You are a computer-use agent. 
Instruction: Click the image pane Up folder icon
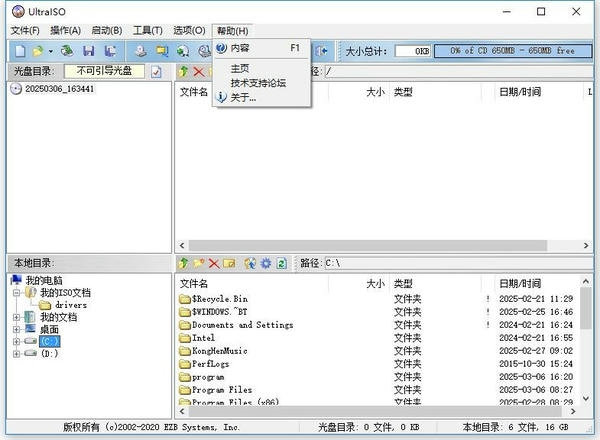coord(183,72)
